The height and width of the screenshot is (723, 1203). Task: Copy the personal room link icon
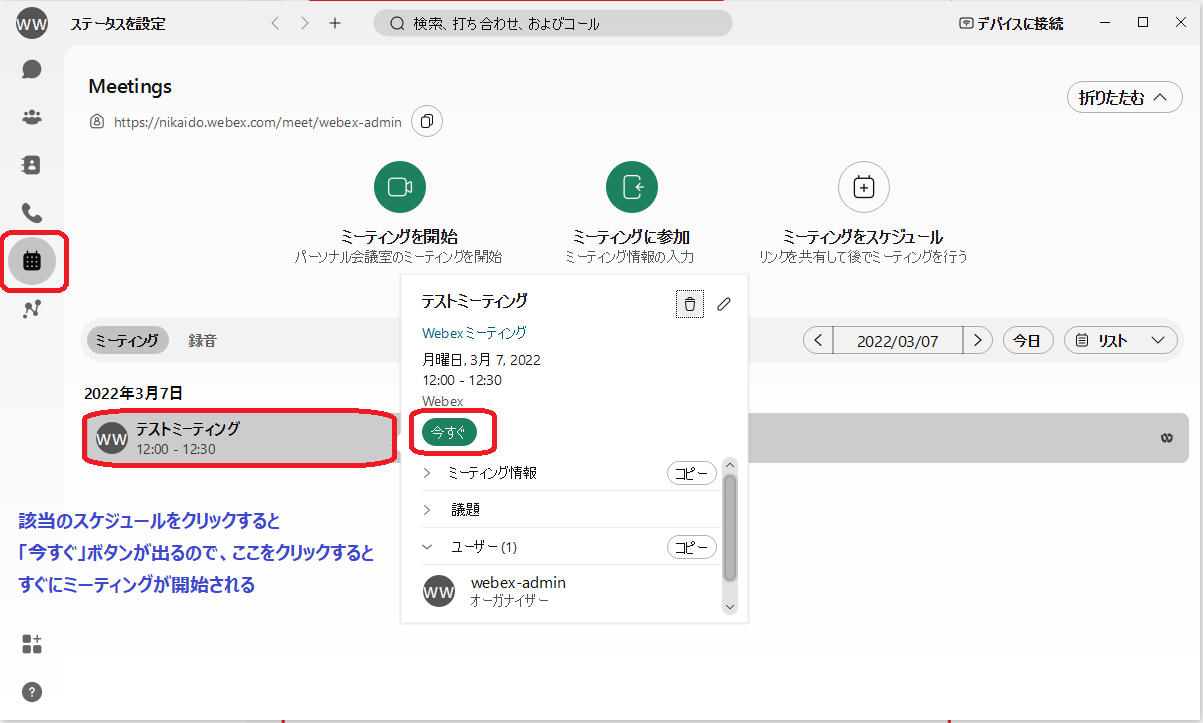(427, 121)
